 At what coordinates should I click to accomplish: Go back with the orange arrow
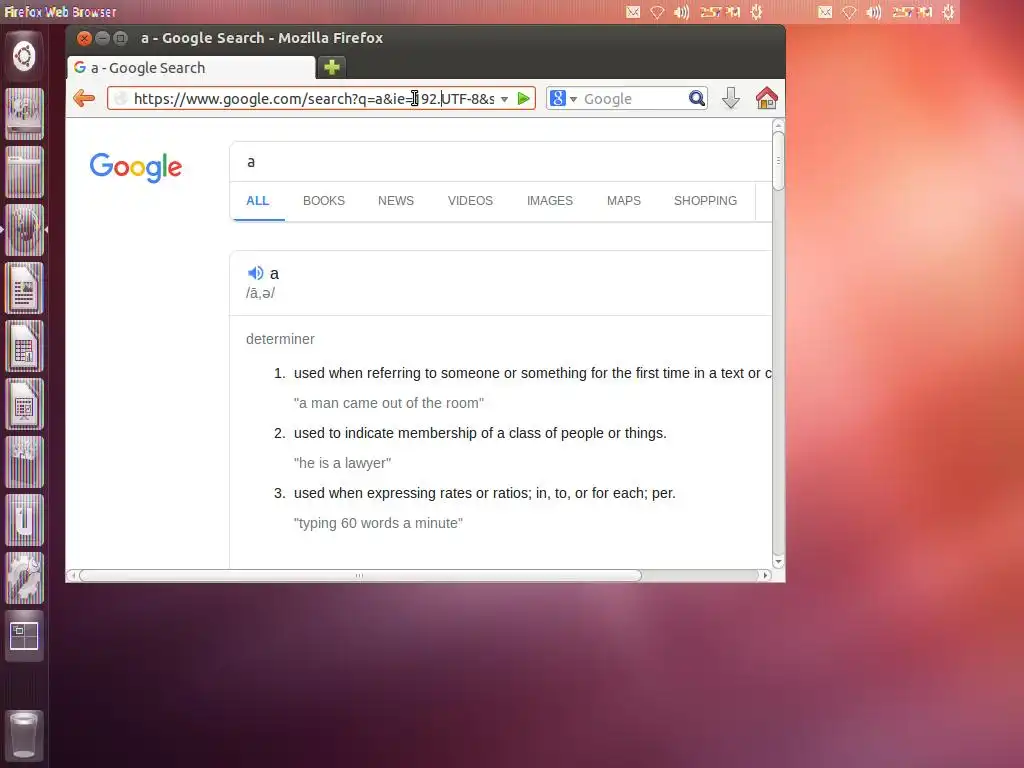84,99
